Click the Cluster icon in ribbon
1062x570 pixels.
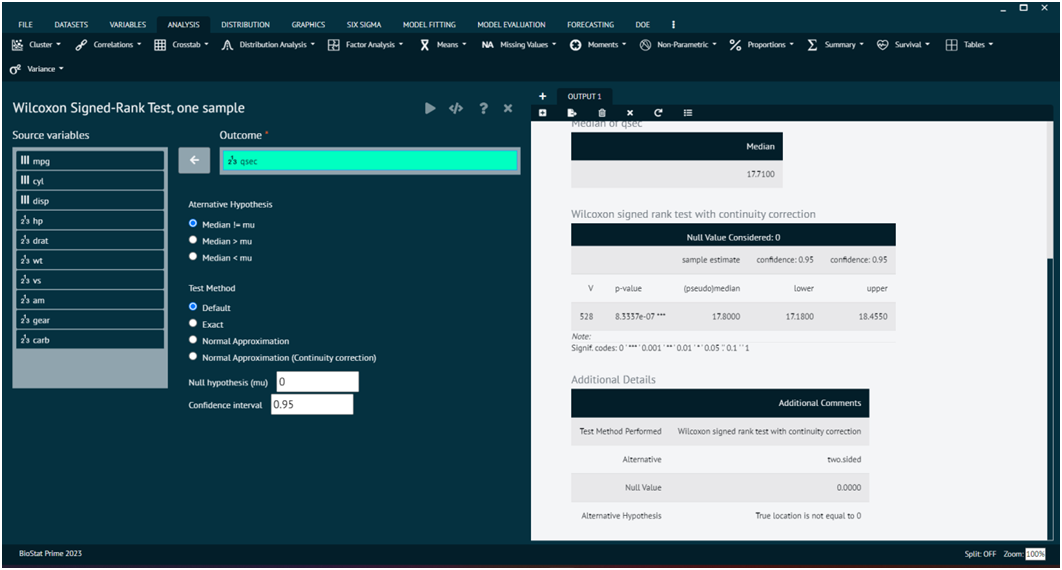(x=18, y=45)
